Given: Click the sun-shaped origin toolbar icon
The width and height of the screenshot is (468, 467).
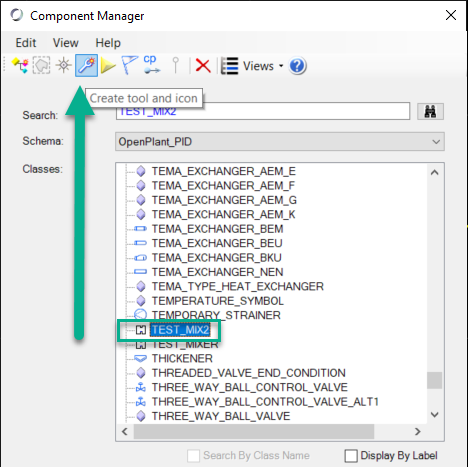Looking at the screenshot, I should click(x=63, y=65).
